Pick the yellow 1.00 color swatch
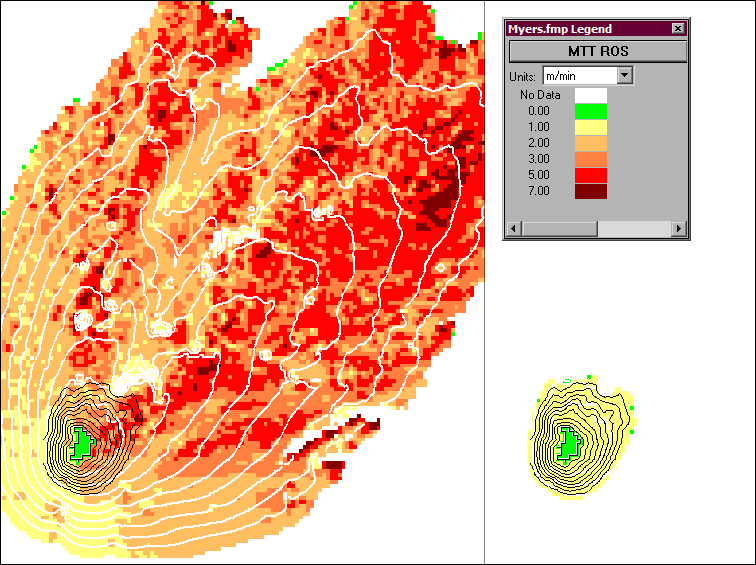This screenshot has height=565, width=756. pos(591,127)
